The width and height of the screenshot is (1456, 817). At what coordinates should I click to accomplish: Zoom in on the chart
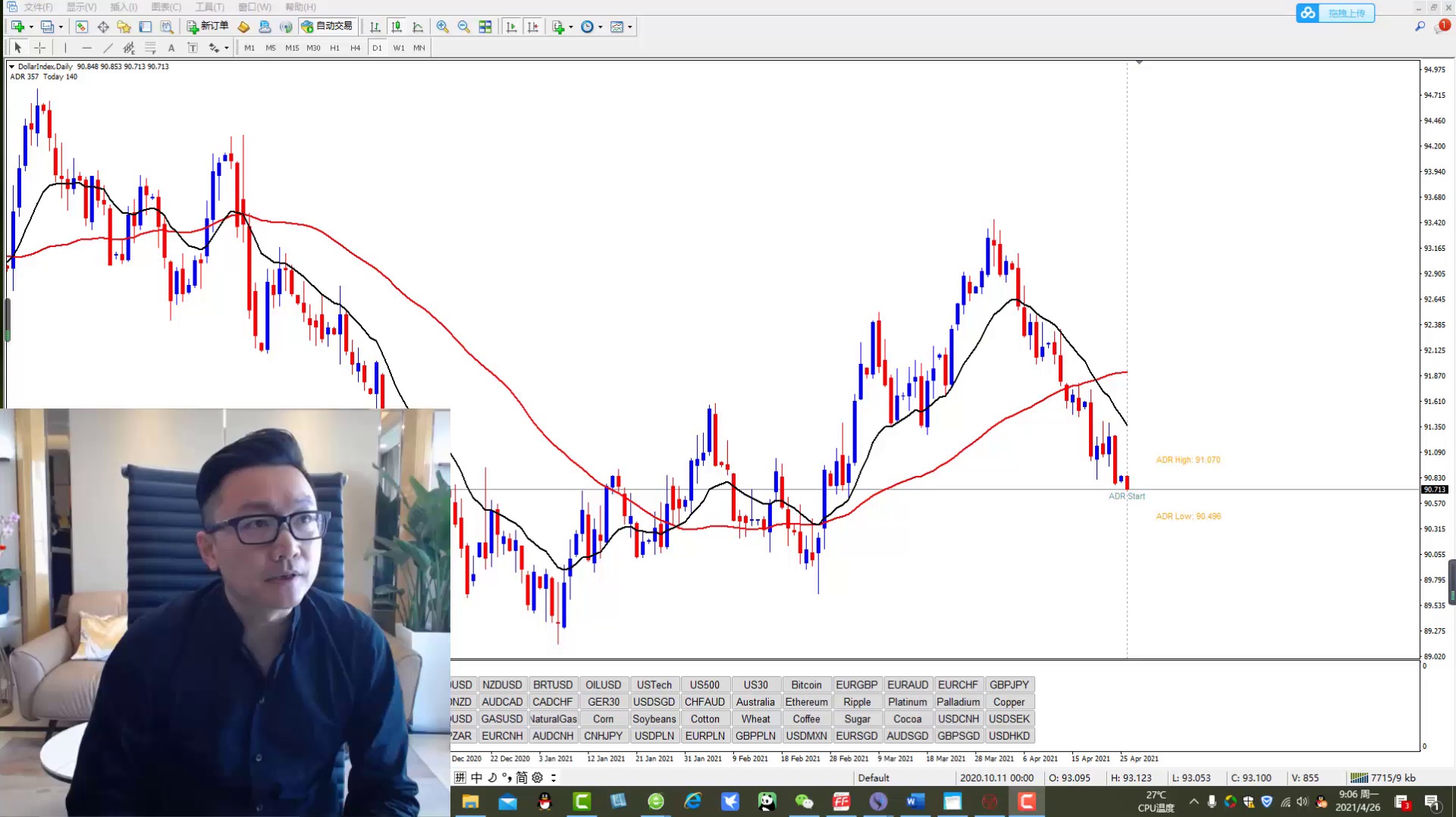point(443,27)
